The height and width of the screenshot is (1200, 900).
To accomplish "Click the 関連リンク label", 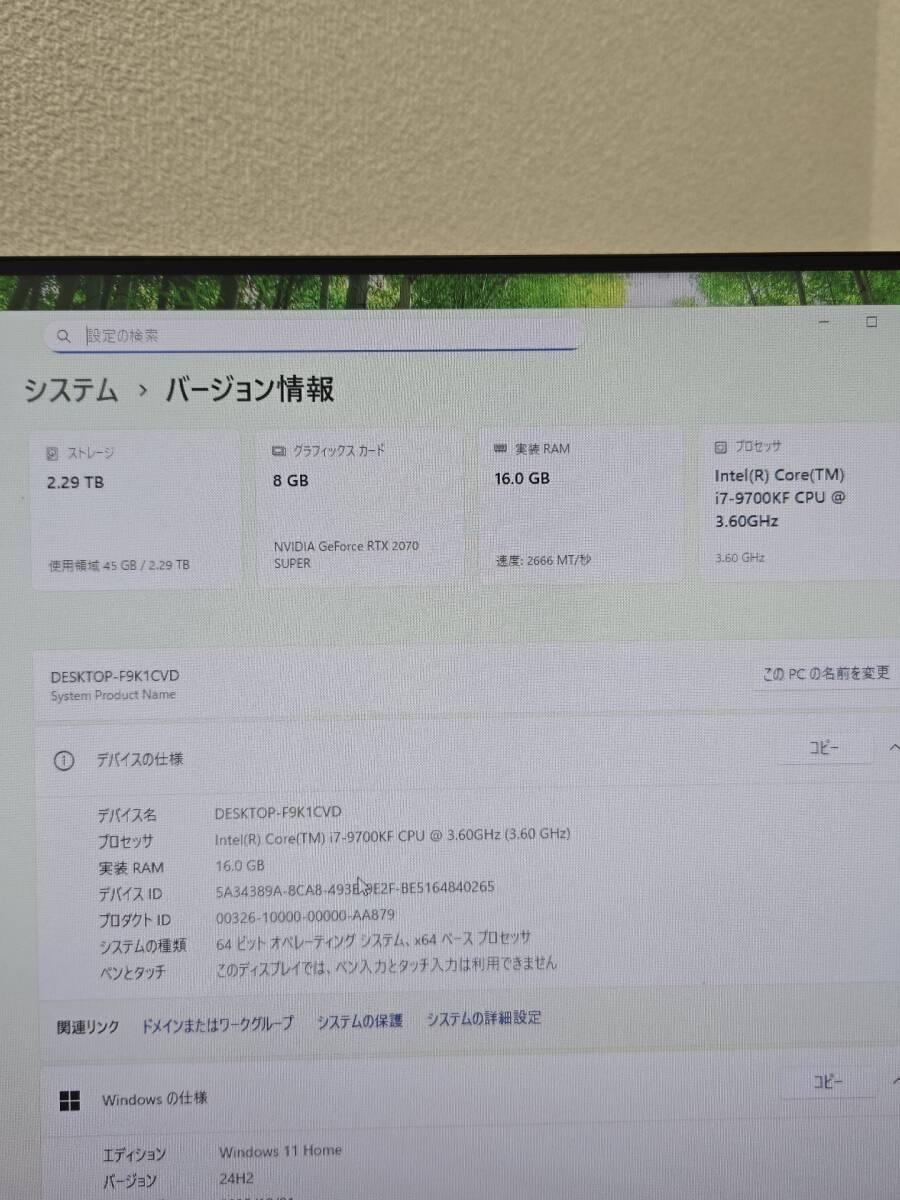I will tap(87, 1027).
